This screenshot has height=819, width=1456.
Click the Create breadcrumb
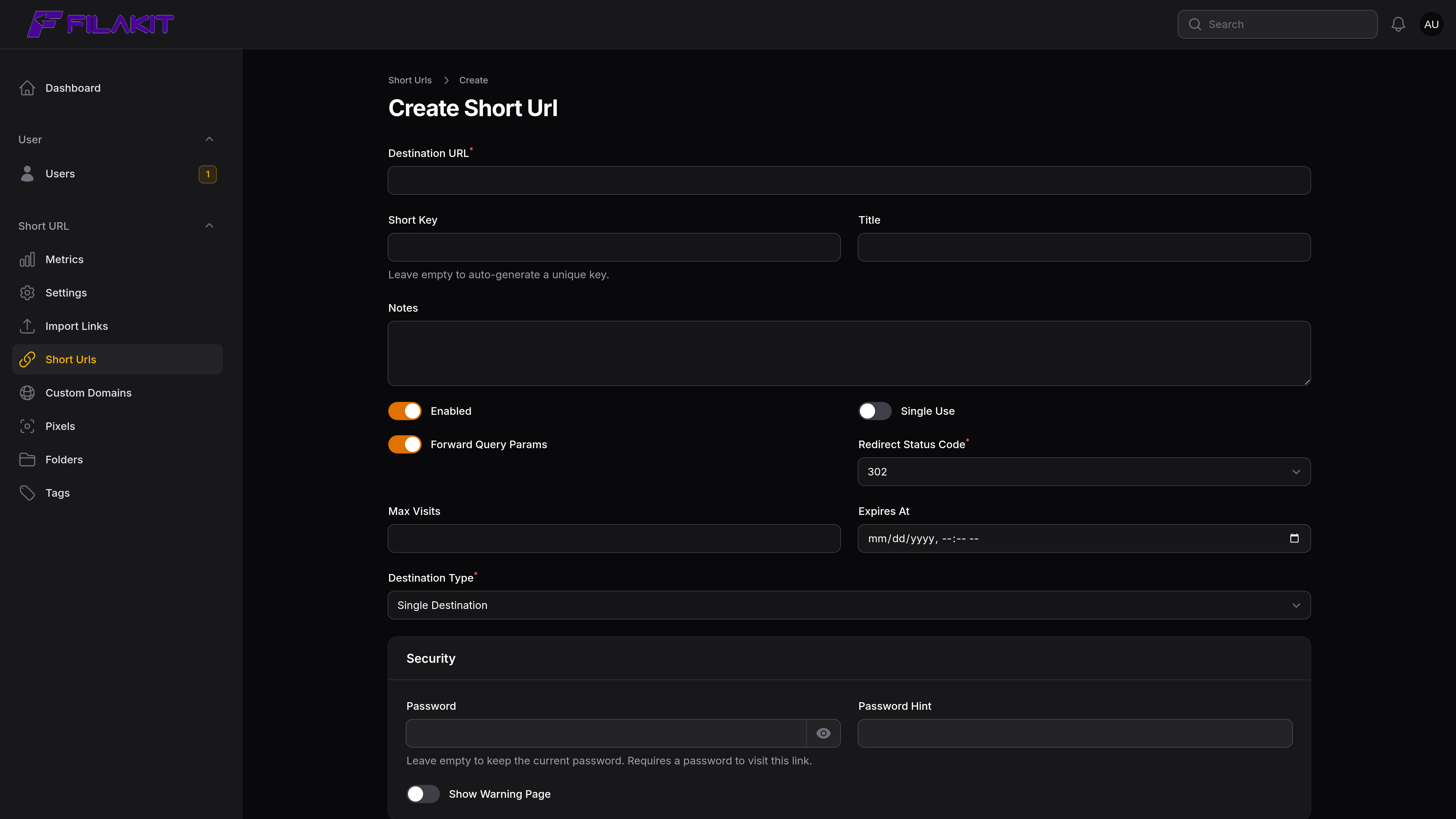[x=473, y=80]
